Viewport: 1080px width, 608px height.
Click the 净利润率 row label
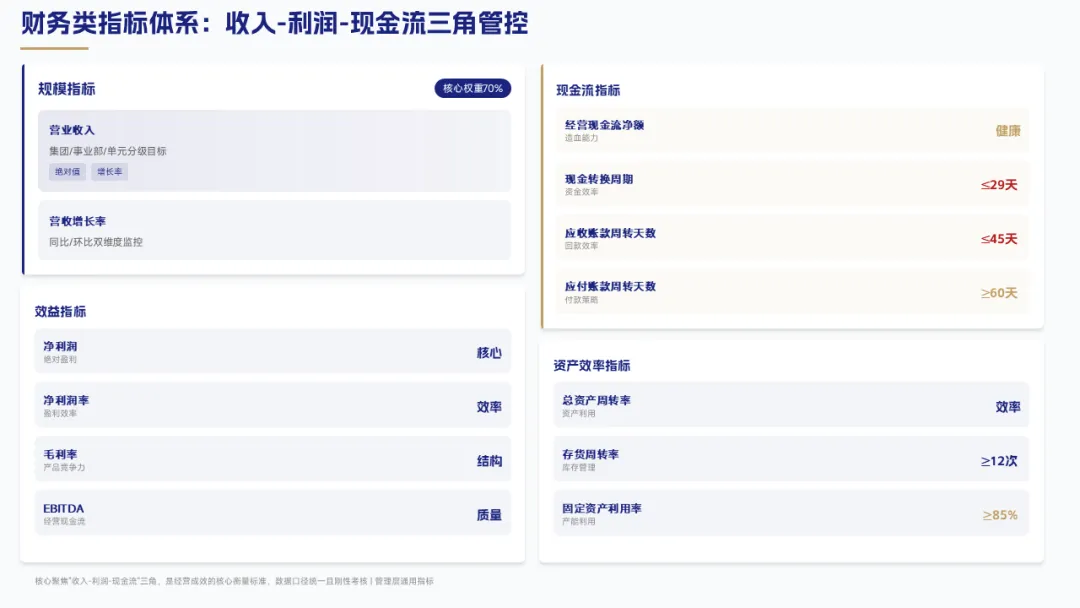(66, 400)
